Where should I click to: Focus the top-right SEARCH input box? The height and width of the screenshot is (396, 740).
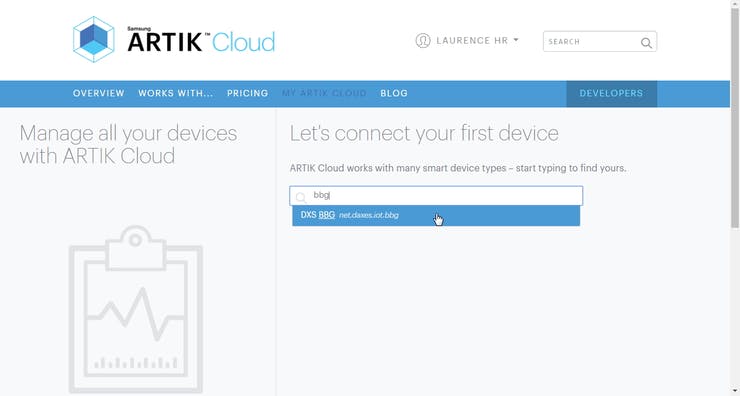pyautogui.click(x=599, y=42)
